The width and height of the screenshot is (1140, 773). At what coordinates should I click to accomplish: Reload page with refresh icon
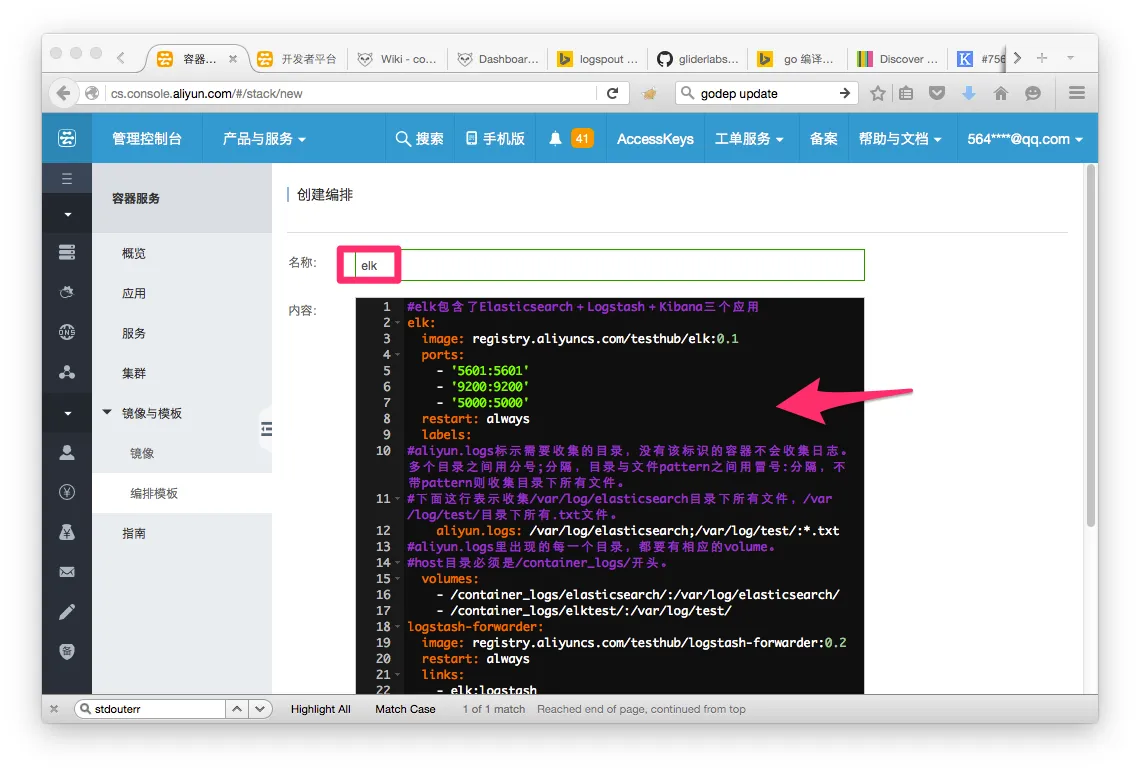[612, 93]
